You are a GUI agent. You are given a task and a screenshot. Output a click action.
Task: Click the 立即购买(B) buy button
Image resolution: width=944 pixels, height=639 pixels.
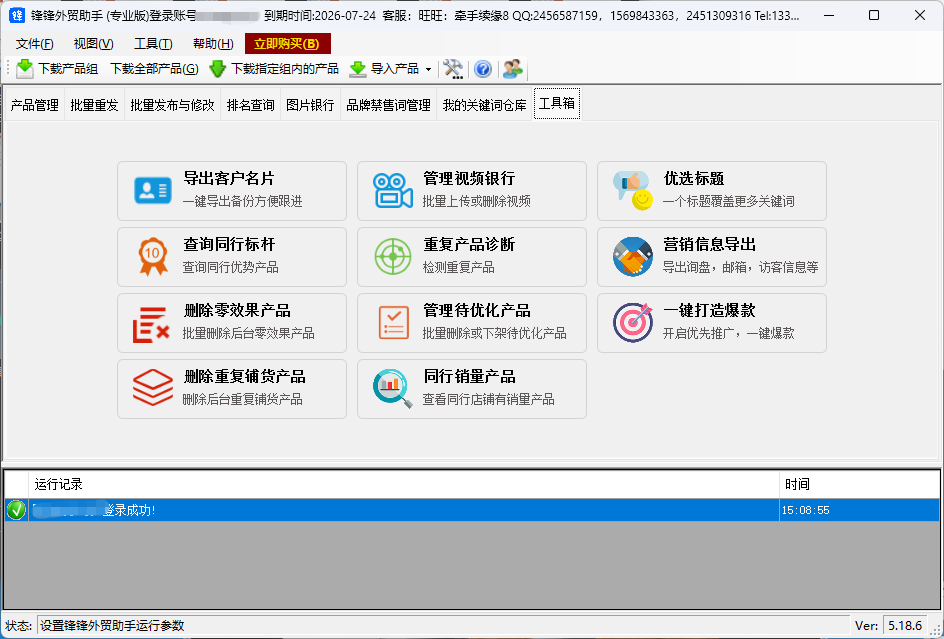pos(287,44)
